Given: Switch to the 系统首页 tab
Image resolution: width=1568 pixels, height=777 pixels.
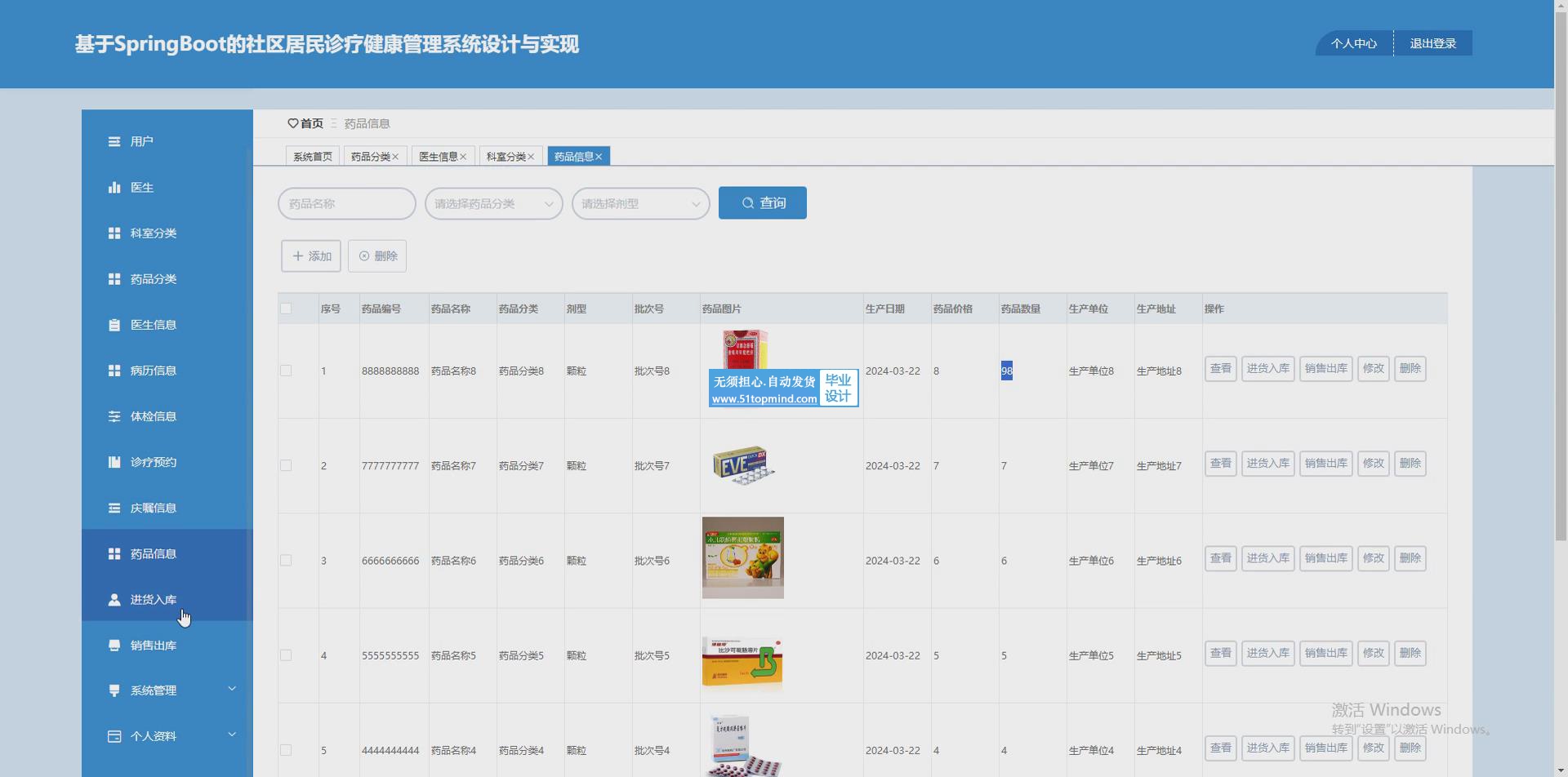Looking at the screenshot, I should coord(312,157).
